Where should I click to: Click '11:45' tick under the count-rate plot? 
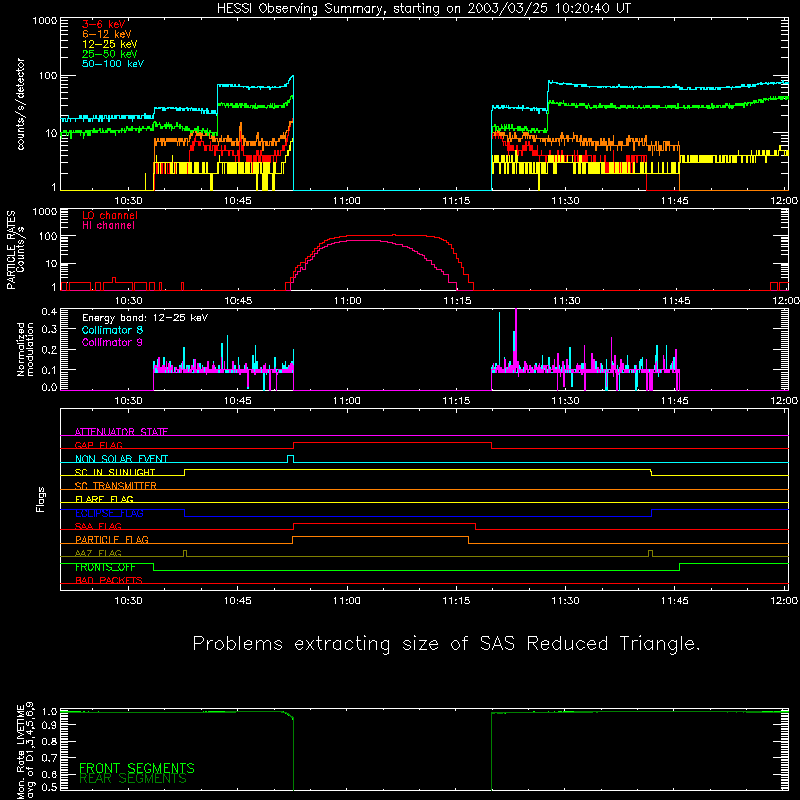[x=674, y=201]
